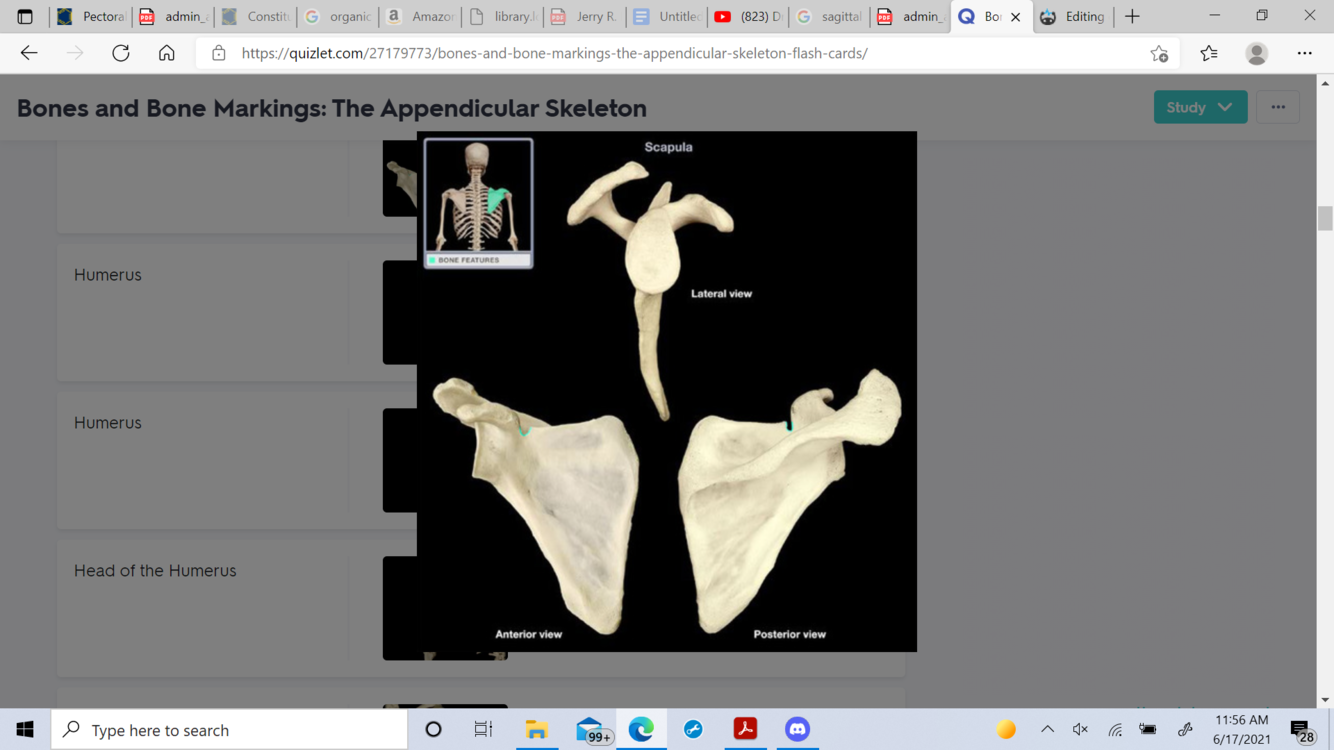Click the anterior view scapula image
The width and height of the screenshot is (1334, 750).
click(537, 505)
